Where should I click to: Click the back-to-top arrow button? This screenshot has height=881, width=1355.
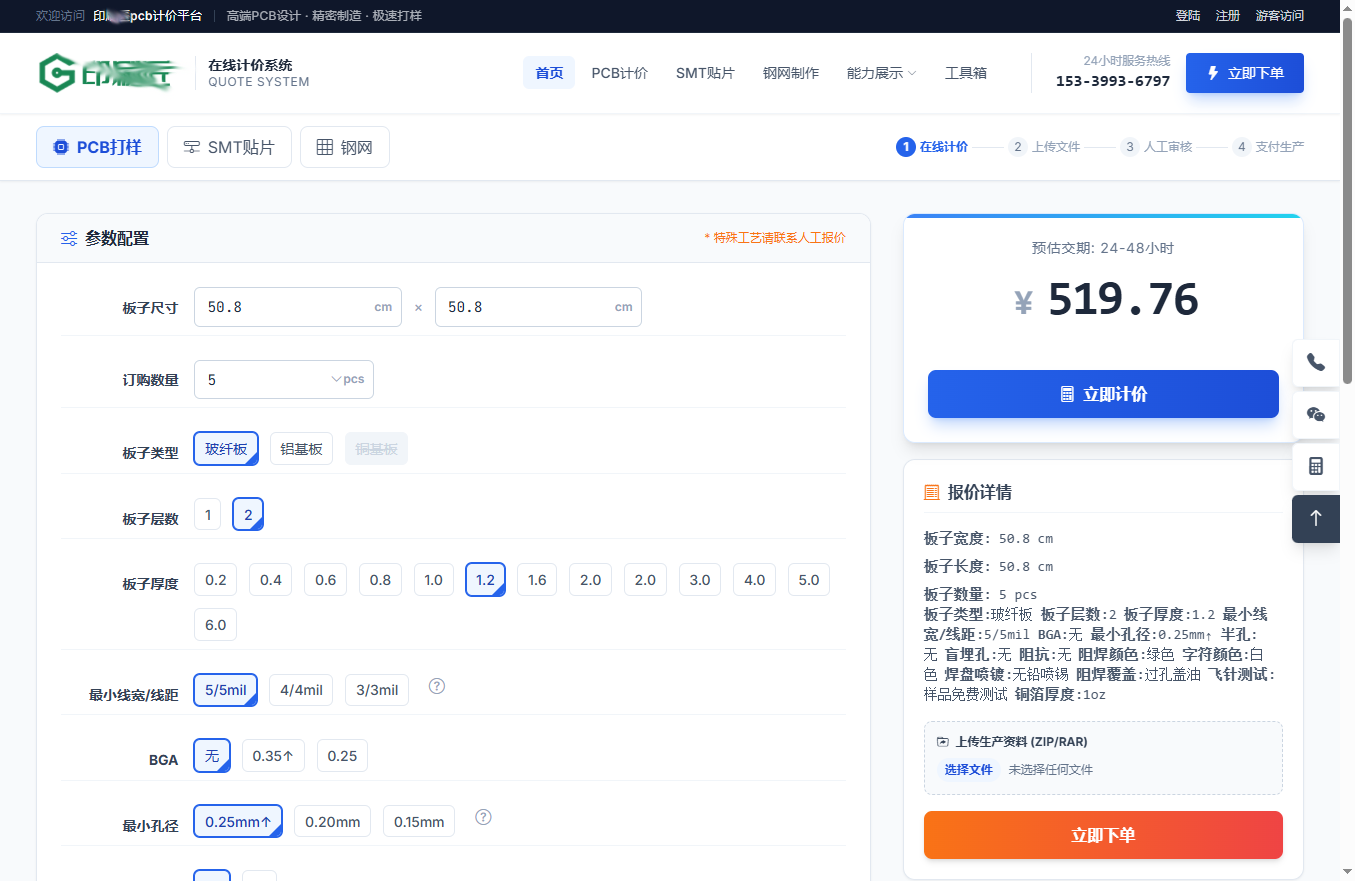1315,518
